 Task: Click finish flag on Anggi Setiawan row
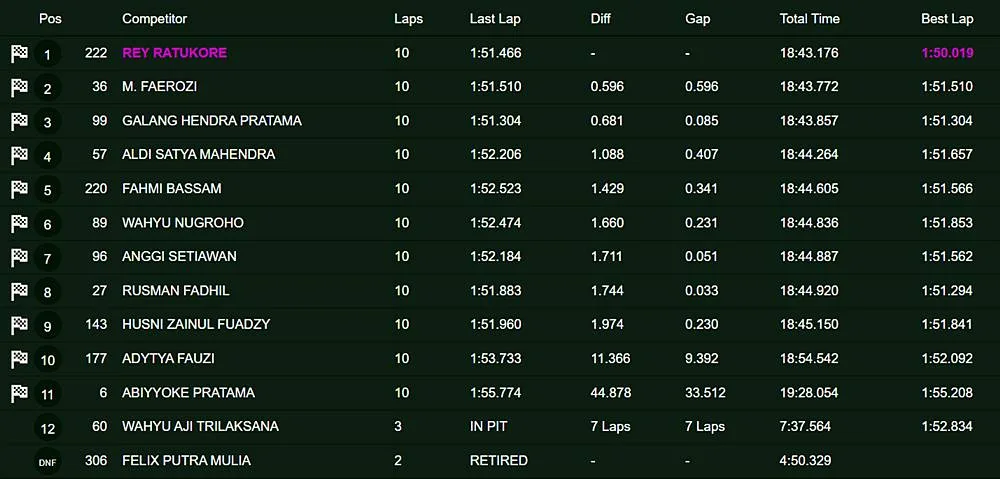point(19,258)
